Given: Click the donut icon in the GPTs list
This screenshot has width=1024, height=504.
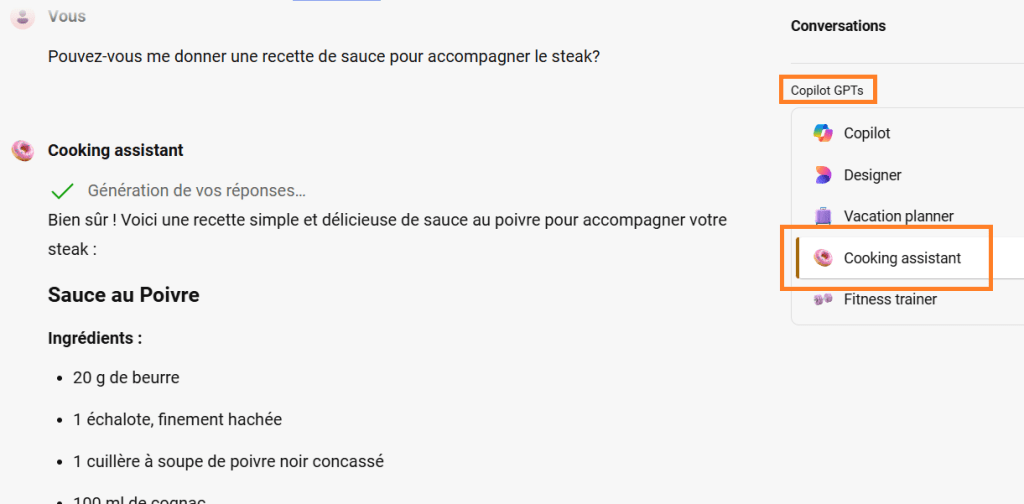Looking at the screenshot, I should click(x=823, y=258).
